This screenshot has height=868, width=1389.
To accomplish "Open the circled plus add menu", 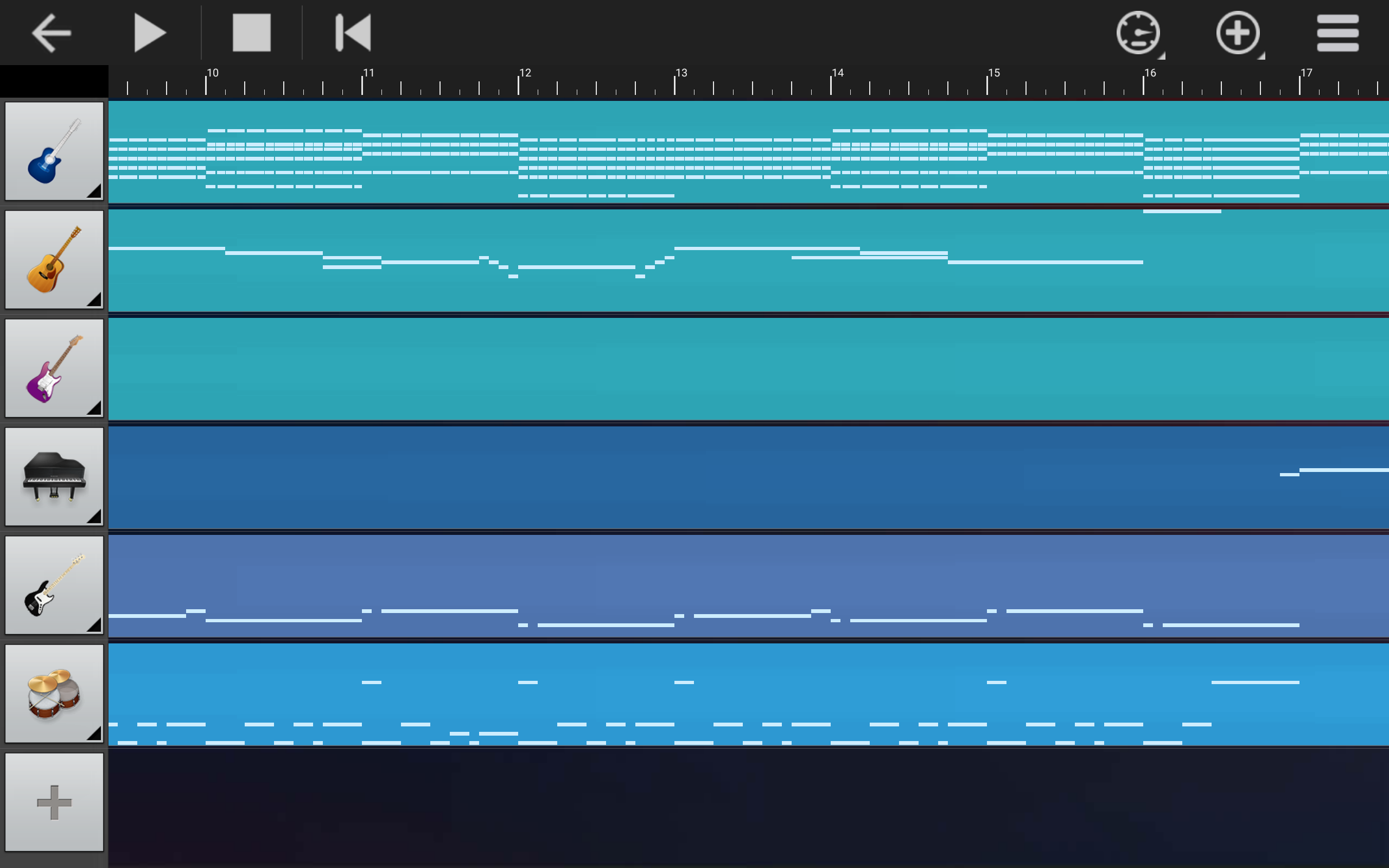I will point(1238,33).
